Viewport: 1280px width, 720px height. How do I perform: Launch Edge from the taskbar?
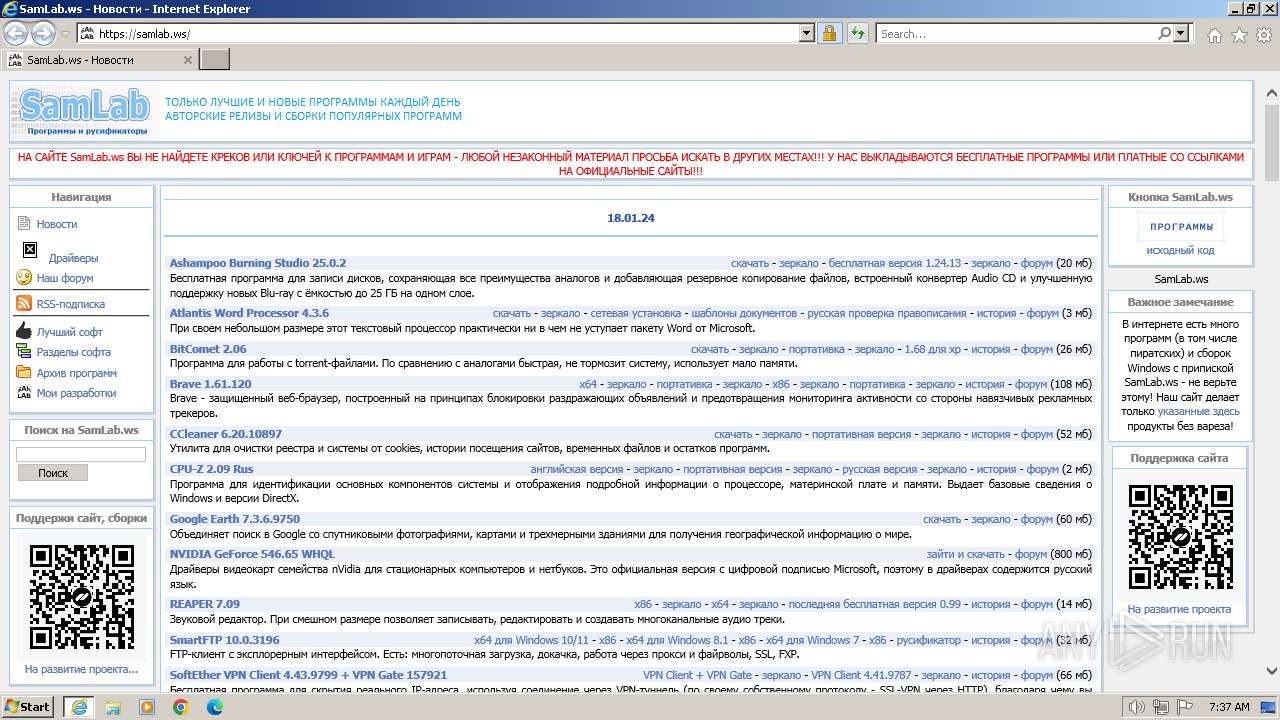click(214, 707)
